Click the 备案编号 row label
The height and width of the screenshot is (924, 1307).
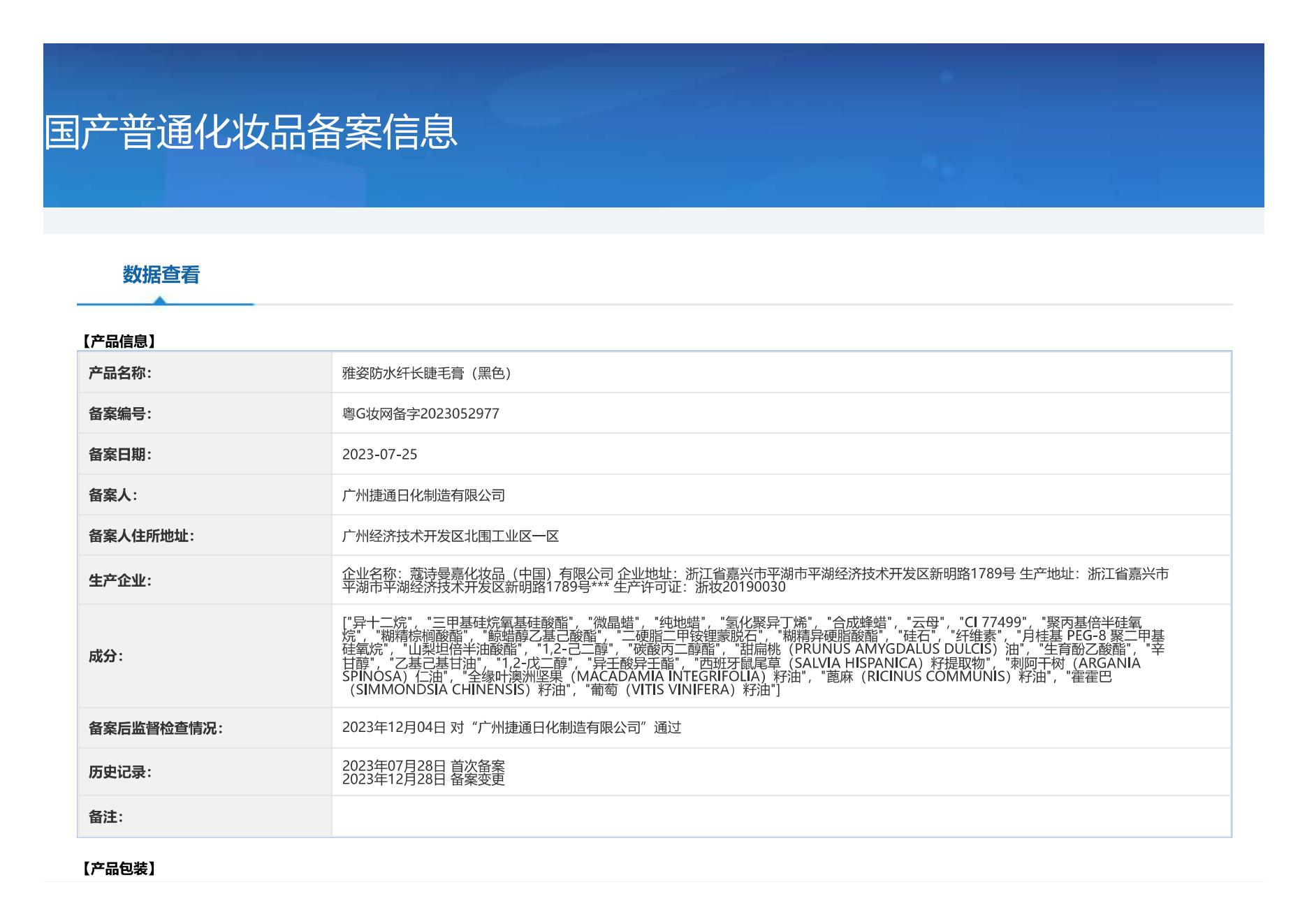[119, 413]
